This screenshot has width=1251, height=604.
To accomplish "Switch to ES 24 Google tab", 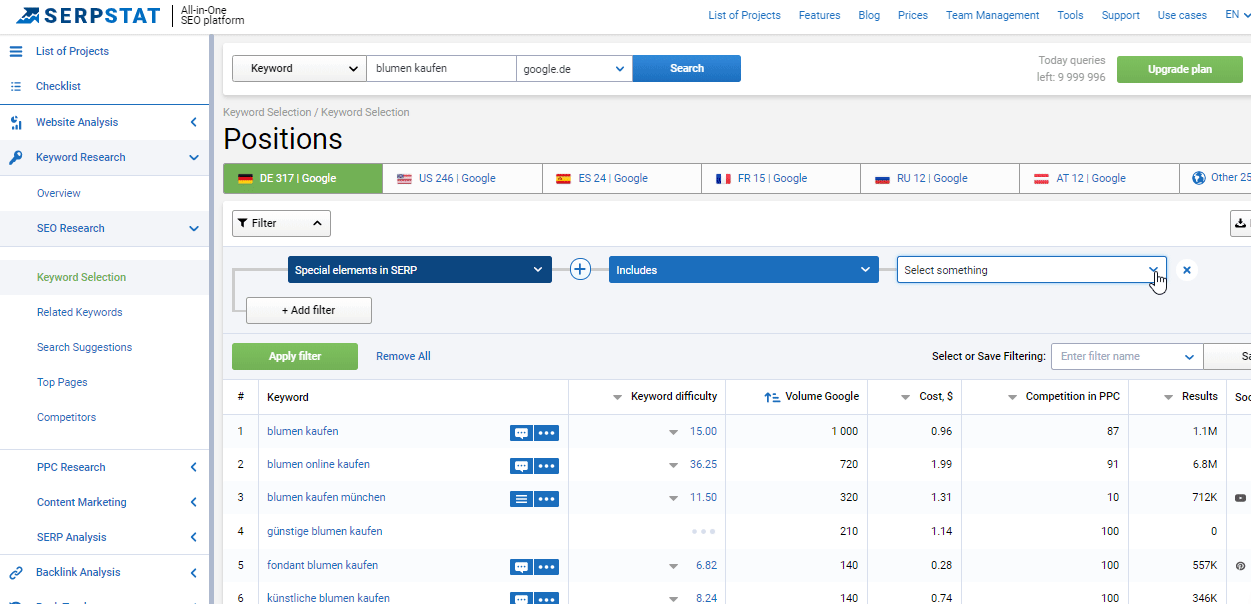I will pyautogui.click(x=622, y=178).
